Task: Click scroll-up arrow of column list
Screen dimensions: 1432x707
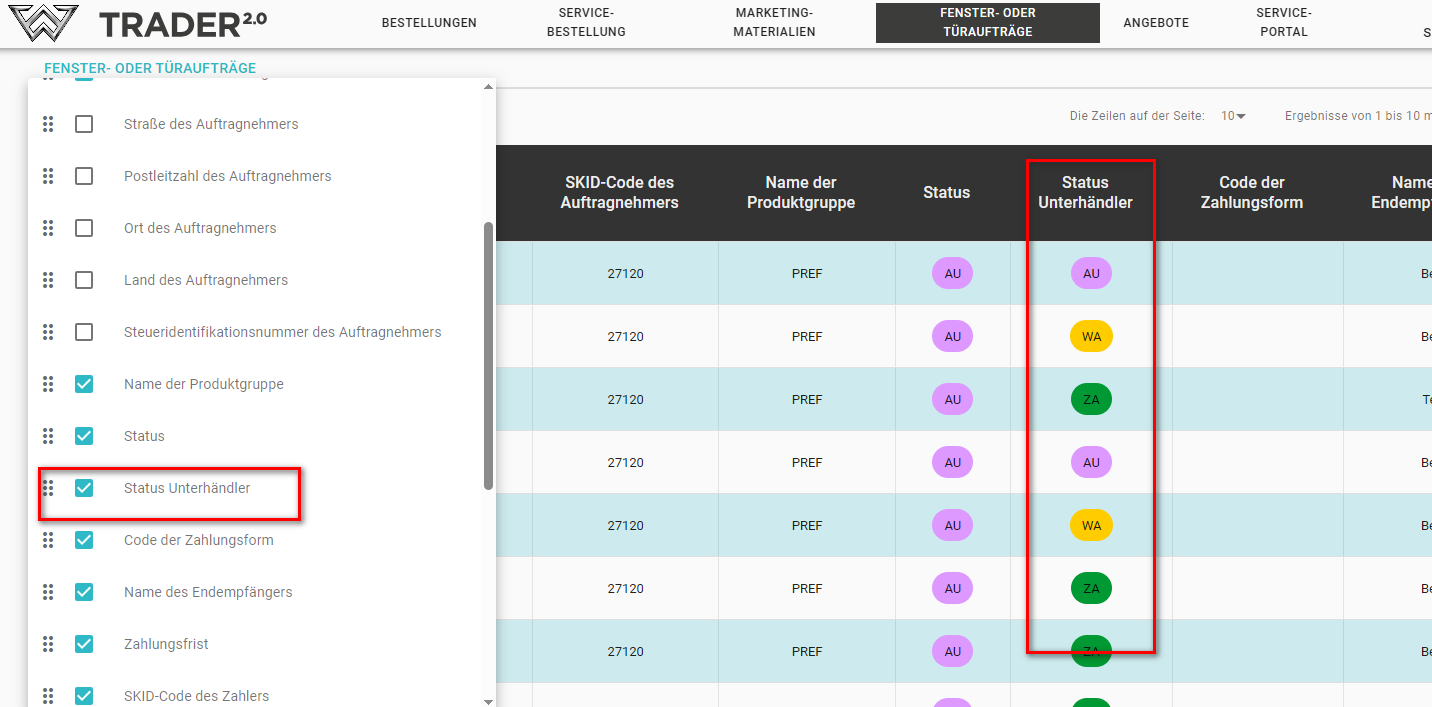Action: click(488, 87)
